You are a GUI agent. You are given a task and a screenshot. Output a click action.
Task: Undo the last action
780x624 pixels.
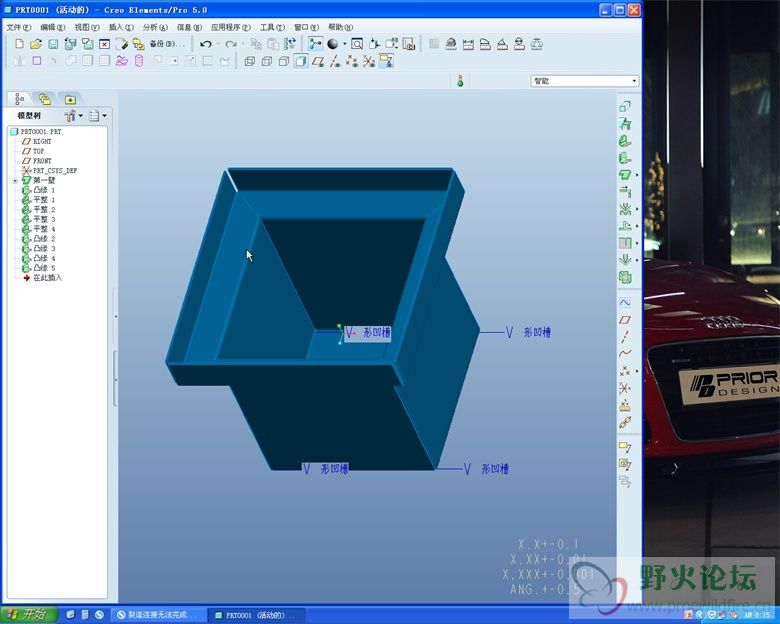(x=205, y=44)
